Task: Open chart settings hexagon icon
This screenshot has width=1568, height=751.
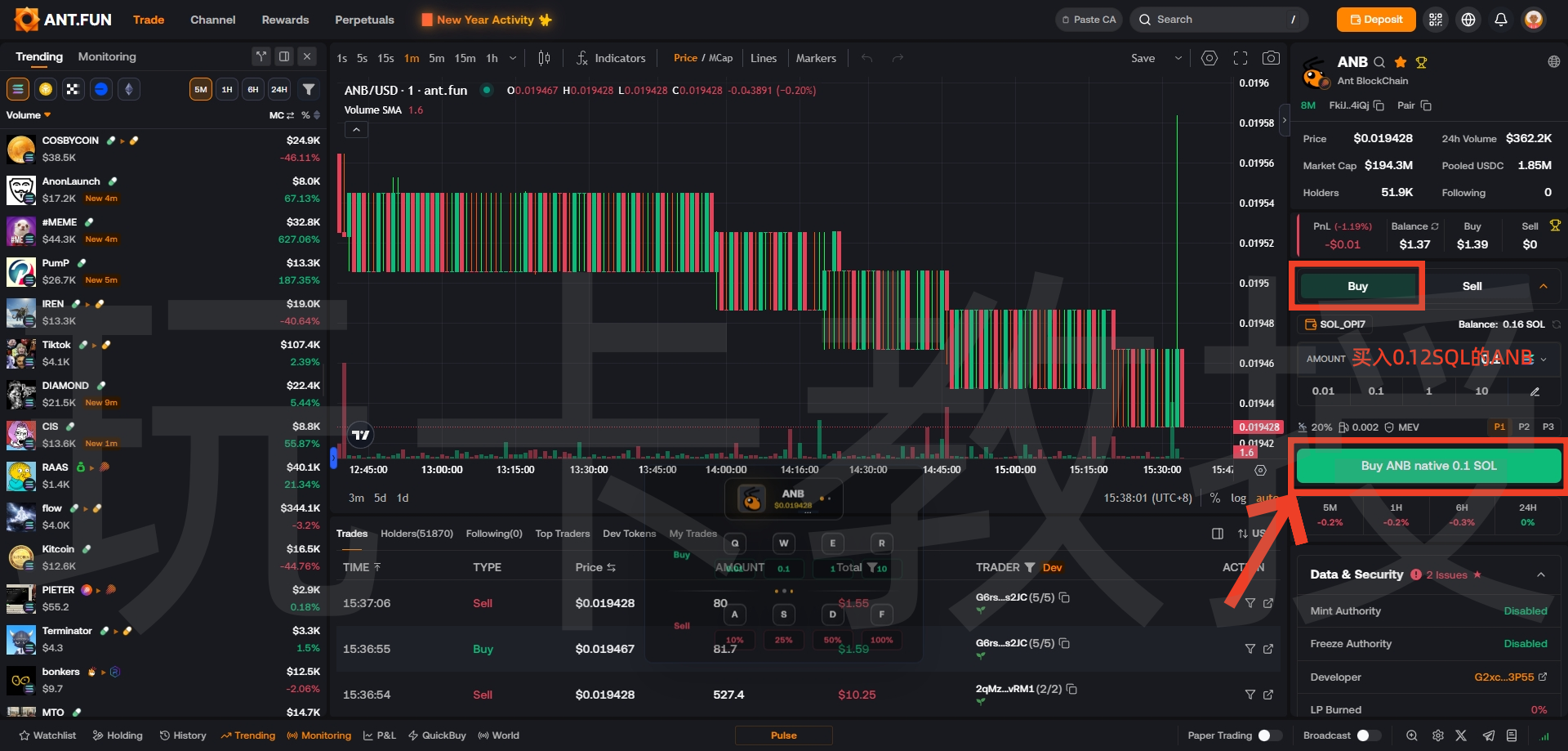Action: click(1209, 58)
